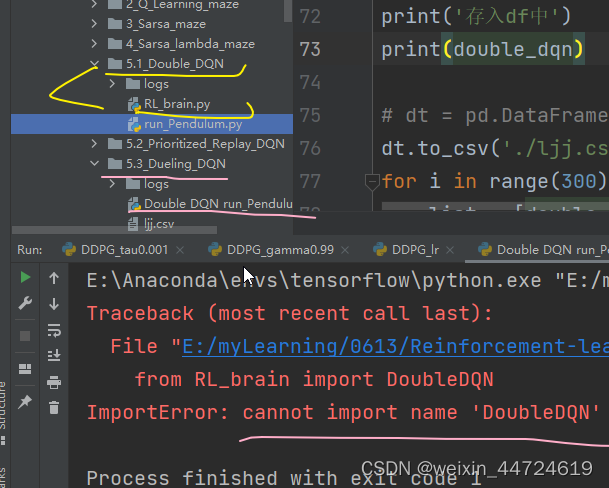This screenshot has height=488, width=609.
Task: Close the DDPG_gamma0.99 run tab
Action: 345,250
